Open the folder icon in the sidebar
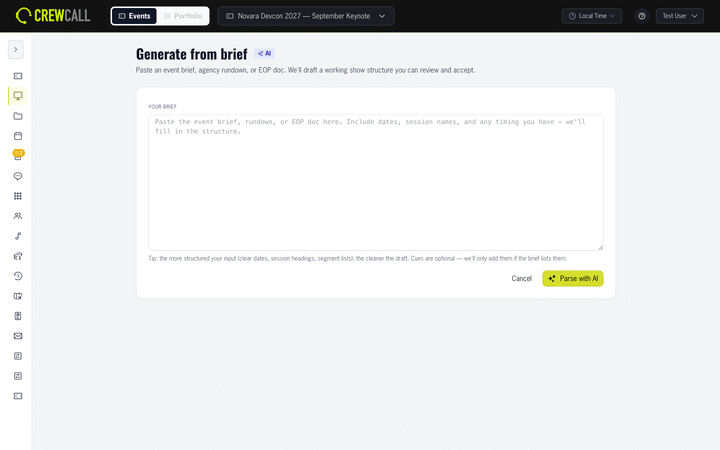Image resolution: width=720 pixels, height=450 pixels. click(18, 116)
